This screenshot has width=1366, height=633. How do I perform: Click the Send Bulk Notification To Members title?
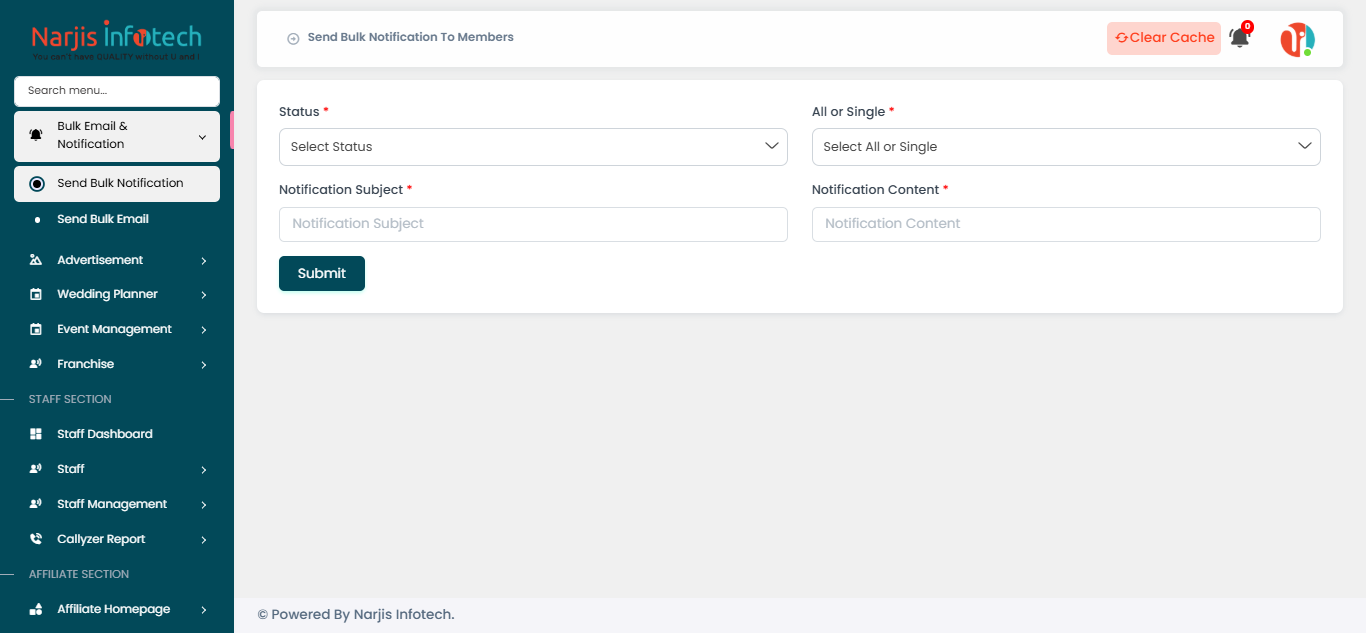click(x=411, y=37)
